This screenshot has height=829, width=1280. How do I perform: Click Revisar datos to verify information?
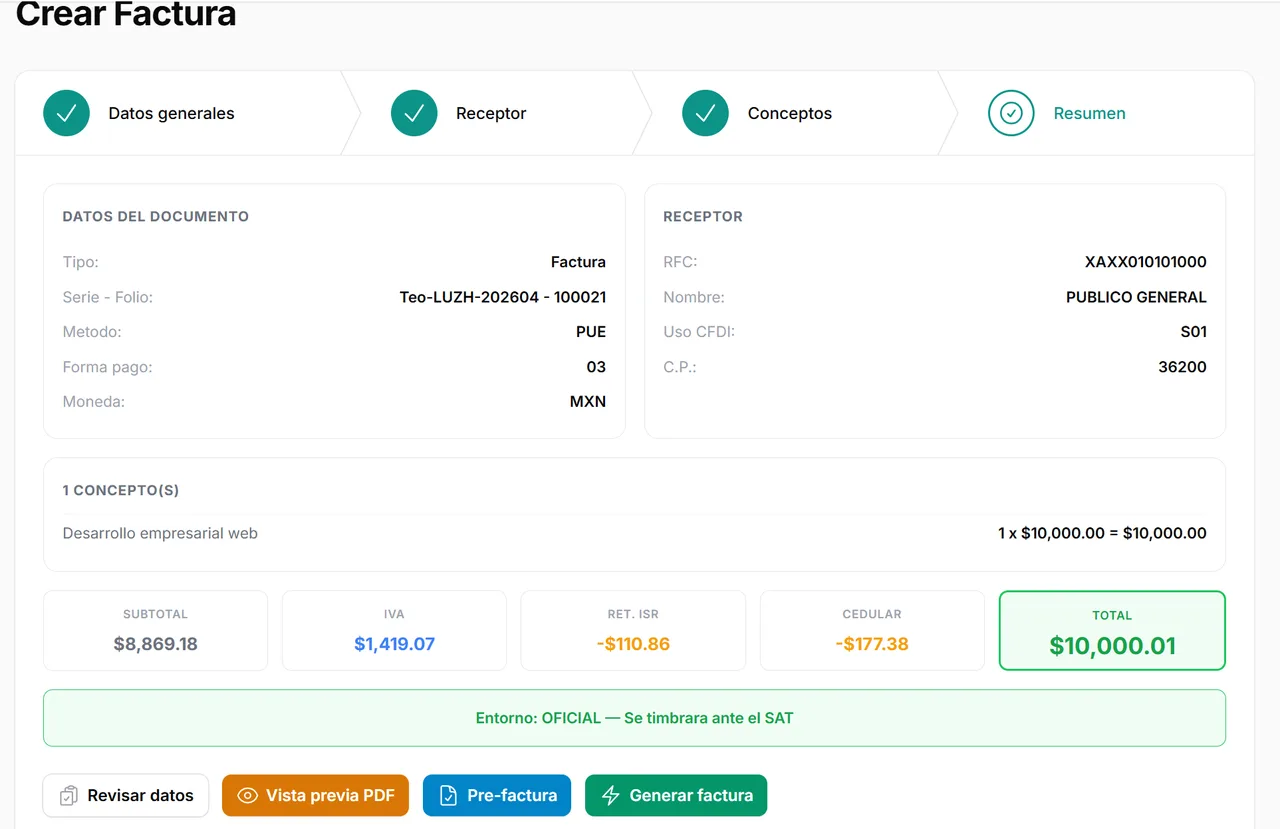[125, 795]
